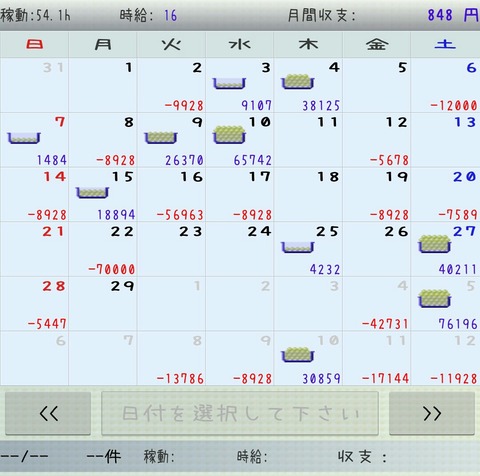Click the tray icon above 76196
The width and height of the screenshot is (480, 476).
pos(435,299)
